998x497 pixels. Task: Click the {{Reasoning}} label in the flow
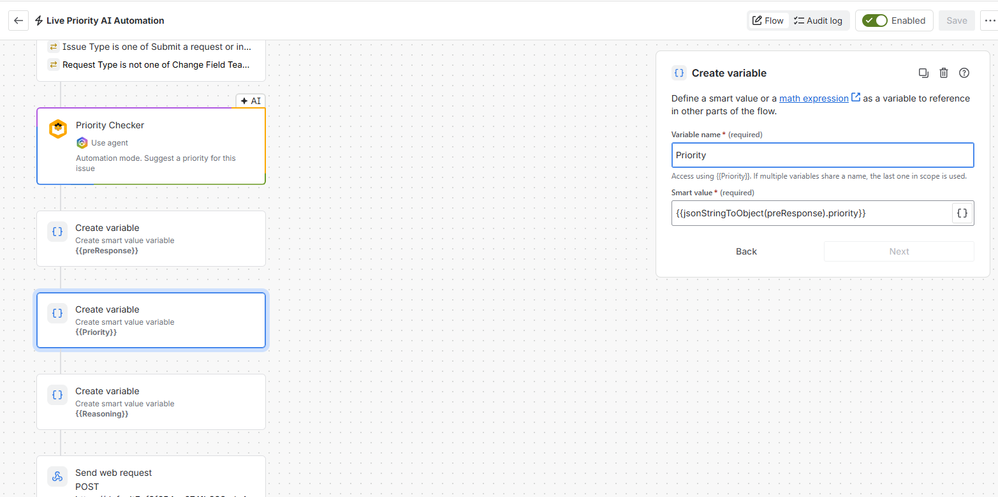[x=102, y=414]
